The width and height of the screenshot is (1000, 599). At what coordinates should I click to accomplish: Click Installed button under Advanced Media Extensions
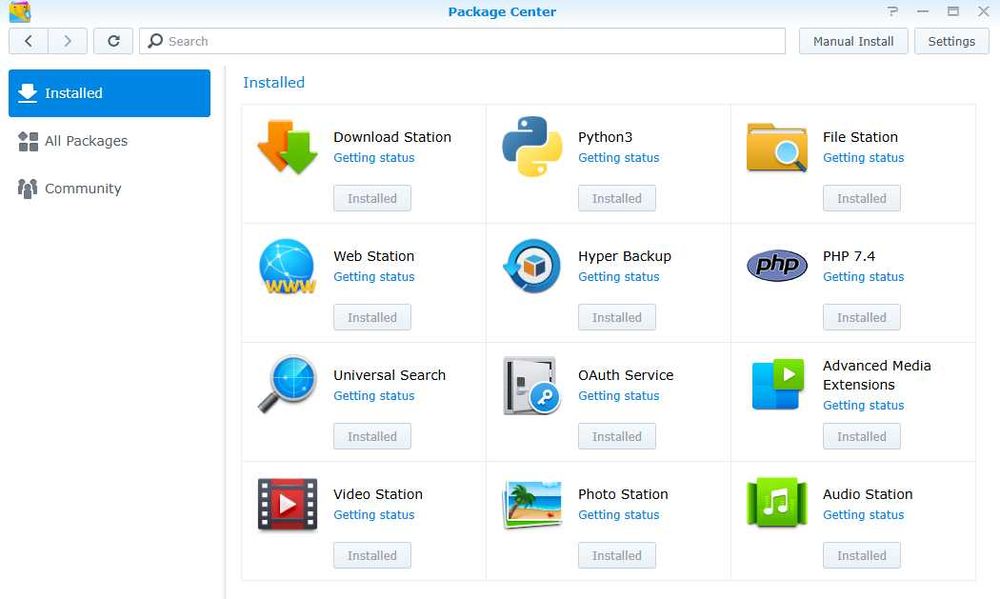tap(862, 436)
